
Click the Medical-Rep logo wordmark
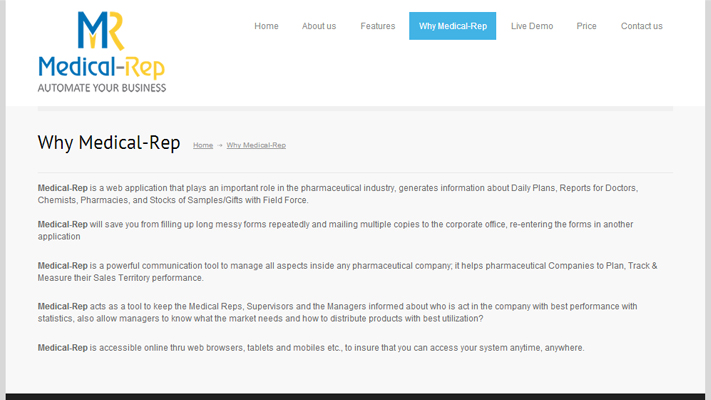point(102,67)
